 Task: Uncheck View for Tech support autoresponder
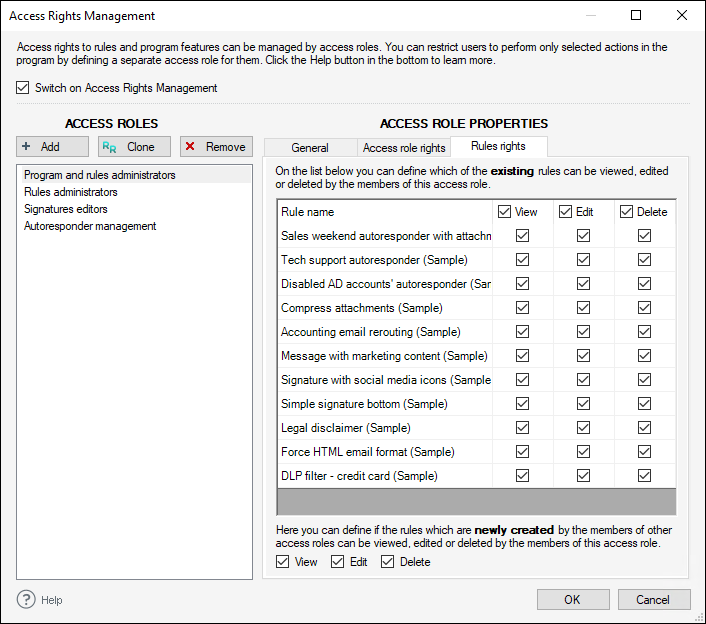(x=522, y=260)
